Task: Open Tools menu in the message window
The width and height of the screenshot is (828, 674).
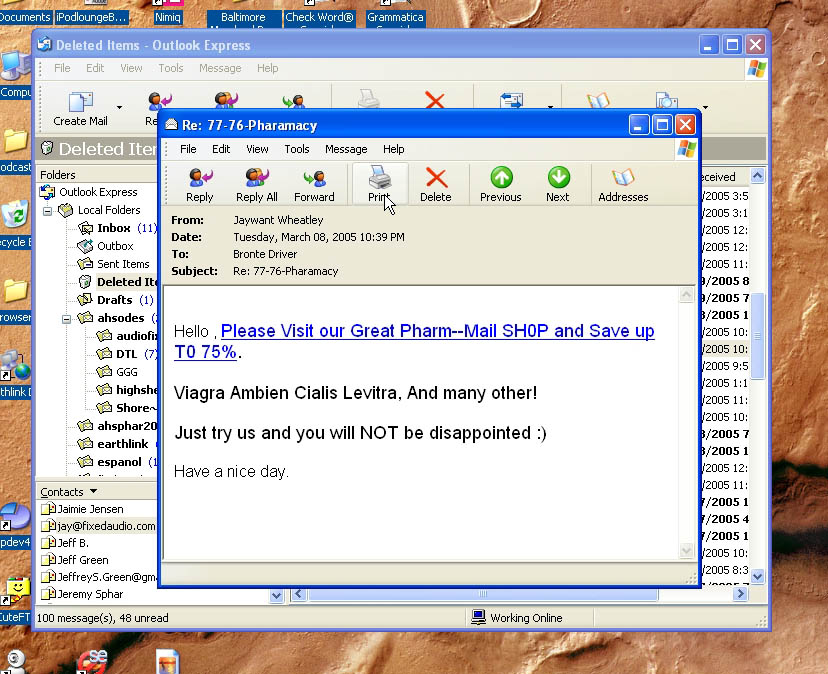Action: (x=297, y=149)
